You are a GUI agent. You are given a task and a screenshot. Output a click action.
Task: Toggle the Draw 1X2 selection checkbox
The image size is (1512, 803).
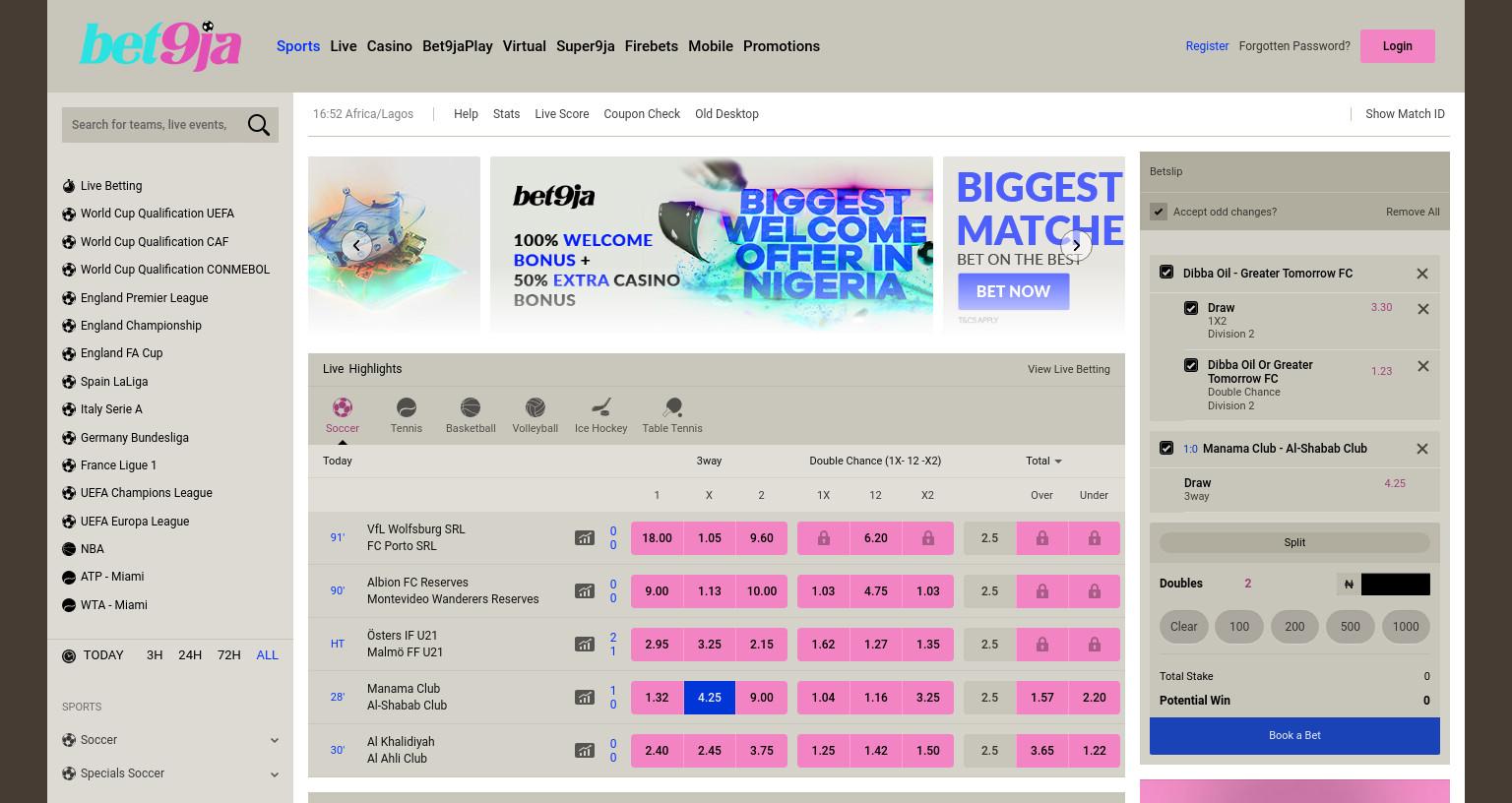pos(1191,308)
